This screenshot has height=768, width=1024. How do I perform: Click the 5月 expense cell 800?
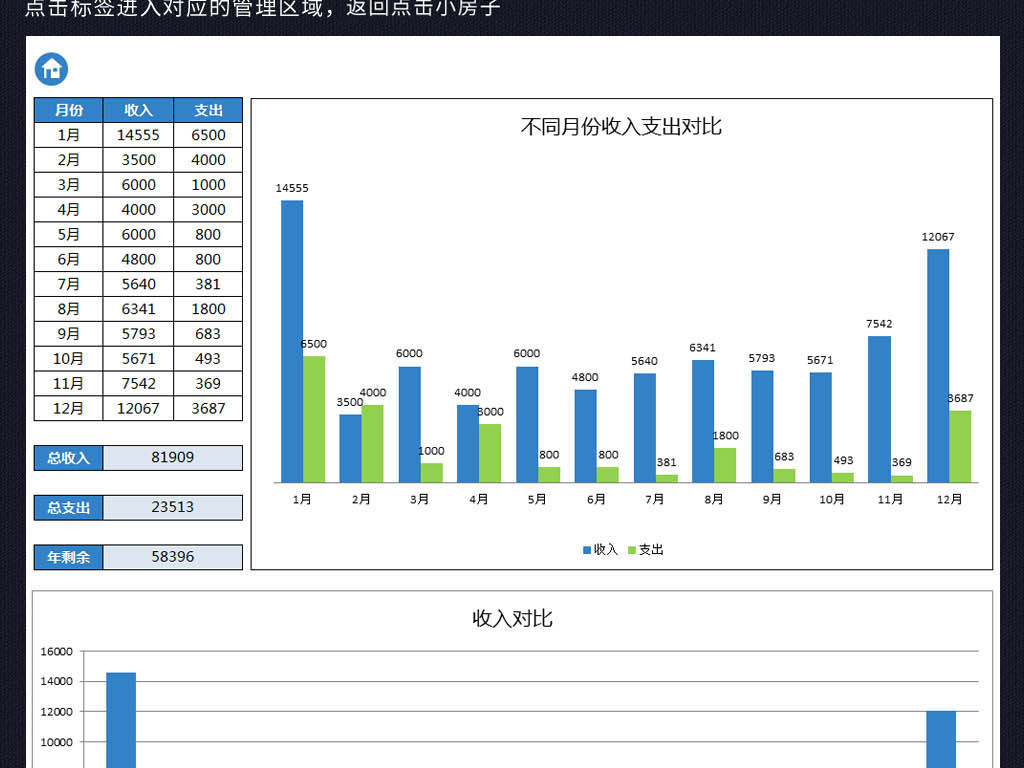[x=208, y=234]
